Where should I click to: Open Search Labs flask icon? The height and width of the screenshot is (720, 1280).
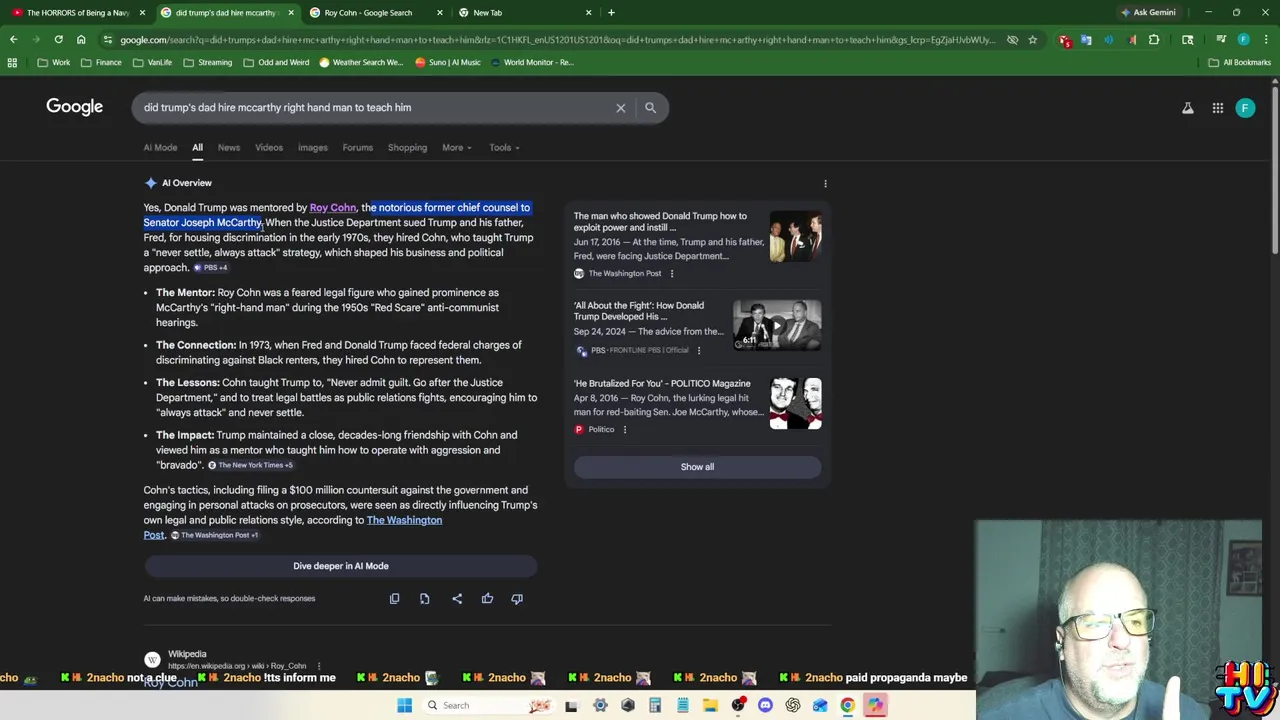tap(1188, 108)
